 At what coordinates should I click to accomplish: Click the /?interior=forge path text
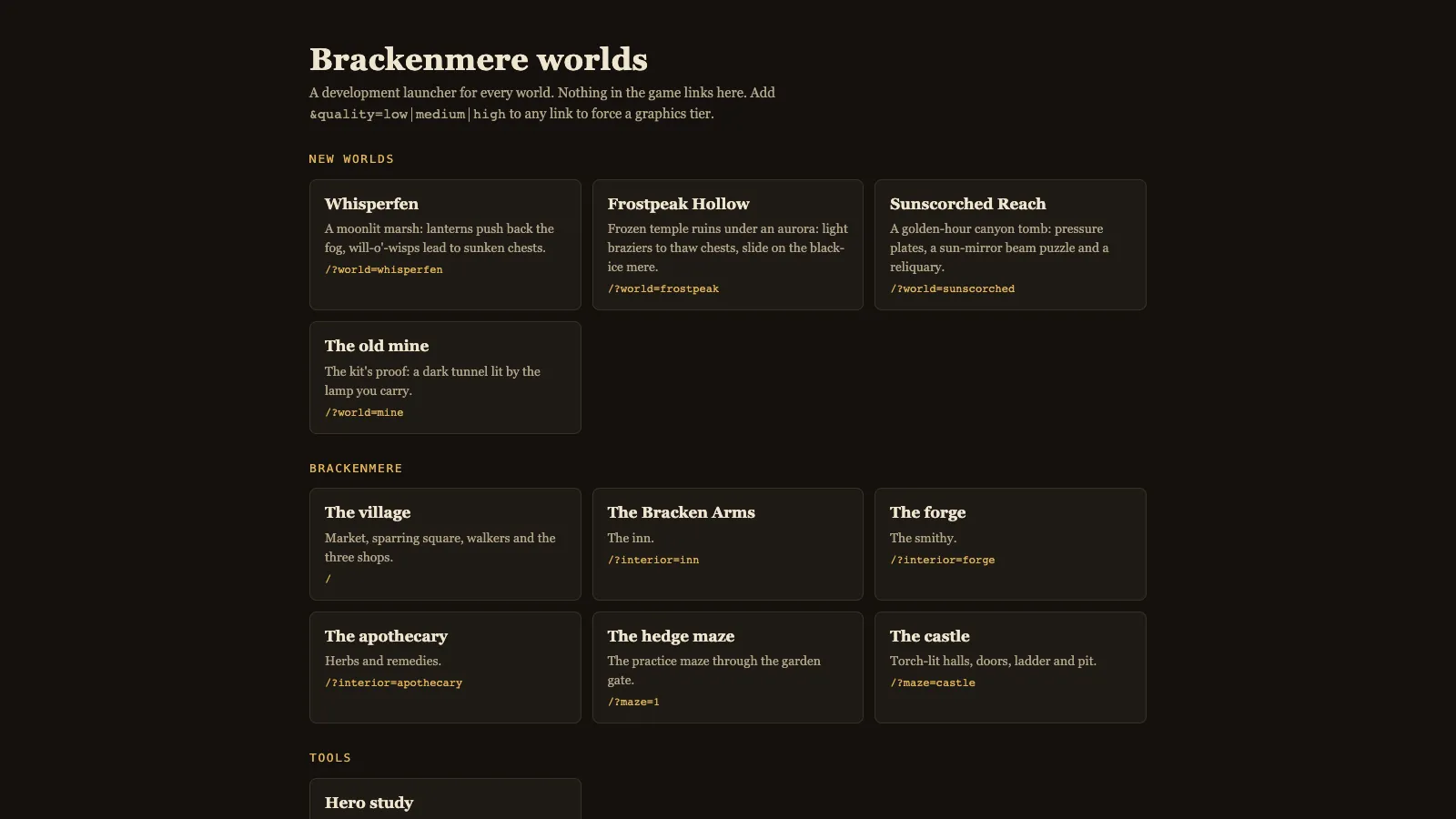point(943,561)
